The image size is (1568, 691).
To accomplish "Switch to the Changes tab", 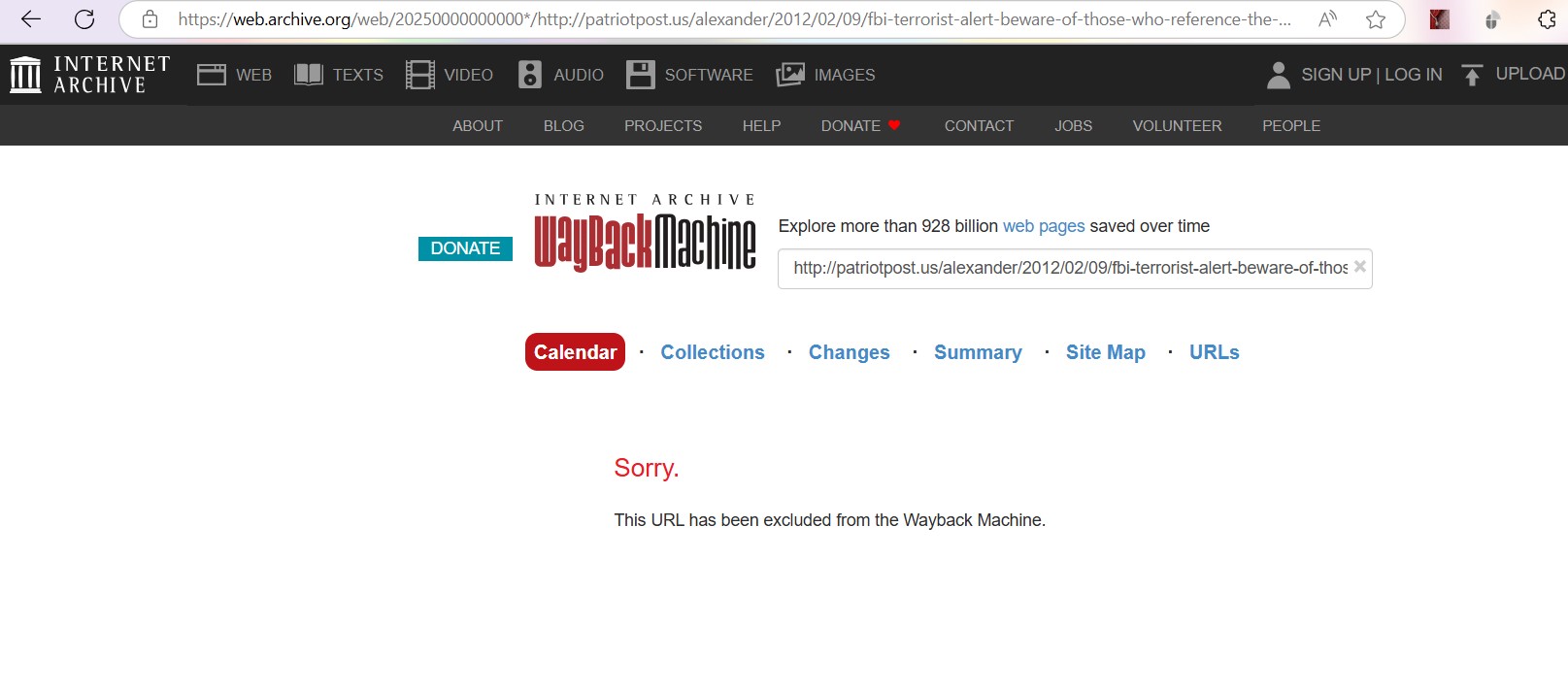I will tap(850, 352).
